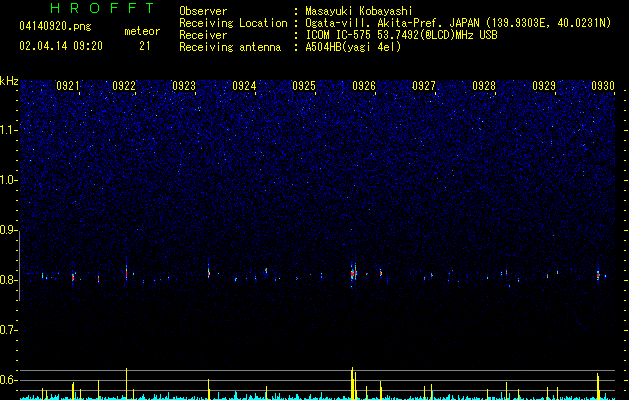Click the HROFFT title text
629x400 pixels.
[103, 8]
